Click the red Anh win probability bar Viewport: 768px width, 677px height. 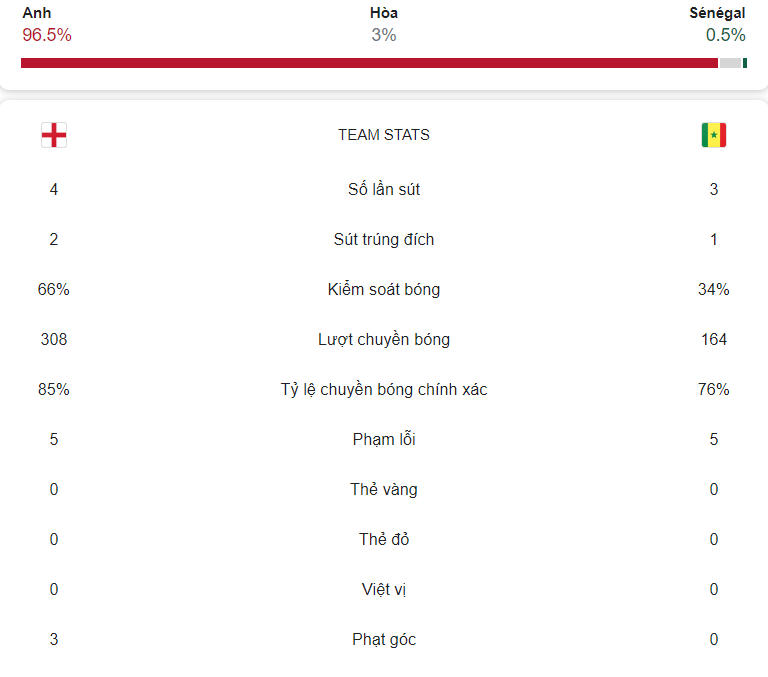[x=369, y=63]
